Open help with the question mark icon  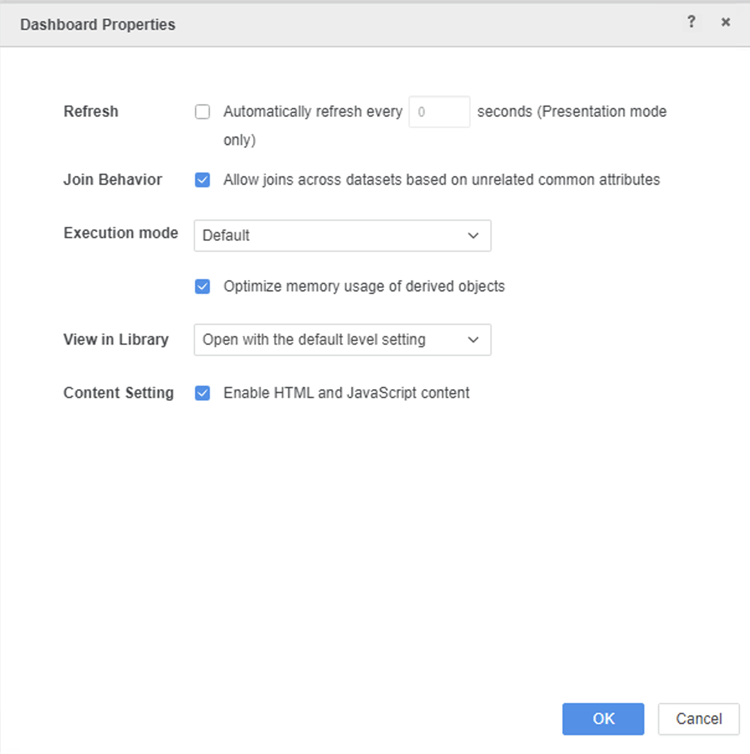(691, 22)
